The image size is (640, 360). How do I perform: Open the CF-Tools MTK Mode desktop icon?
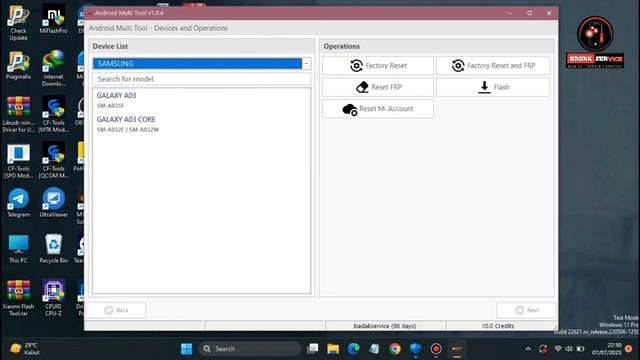(53, 115)
